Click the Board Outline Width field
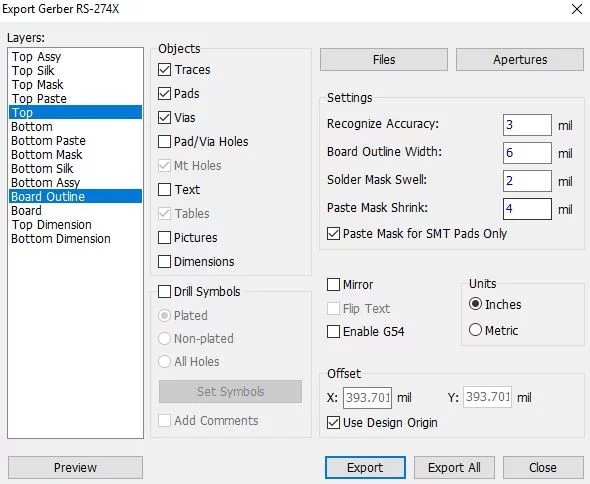590x484 pixels. tap(527, 153)
